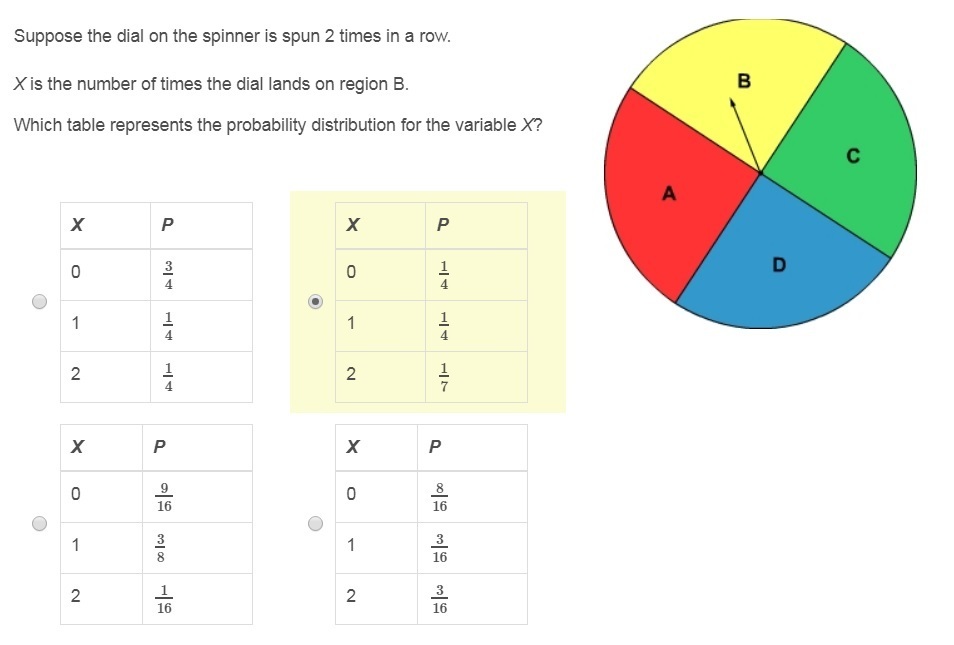The height and width of the screenshot is (645, 954).
Task: Click the 'Suppose the dial on the spinner' sentence
Action: (x=232, y=37)
